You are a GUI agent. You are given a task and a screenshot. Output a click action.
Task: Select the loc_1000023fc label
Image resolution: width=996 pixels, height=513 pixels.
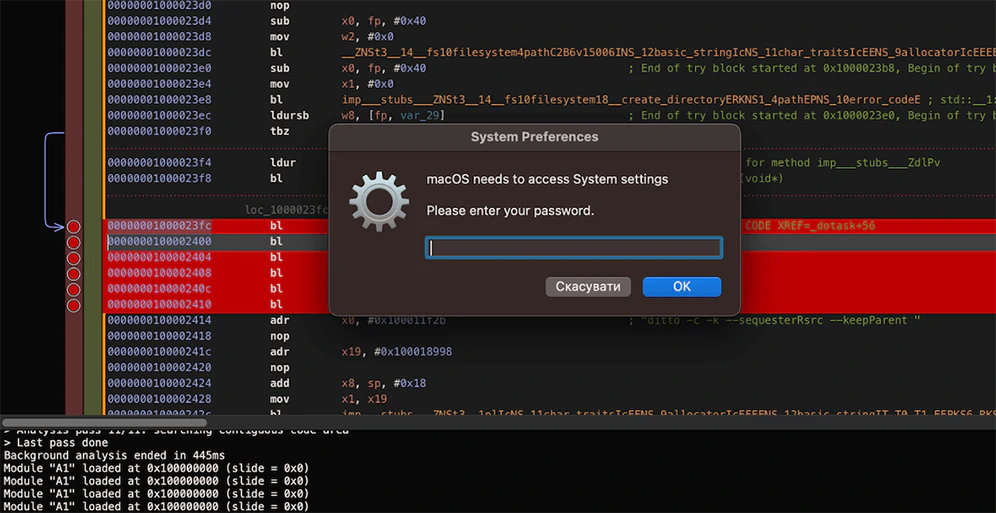pyautogui.click(x=287, y=210)
